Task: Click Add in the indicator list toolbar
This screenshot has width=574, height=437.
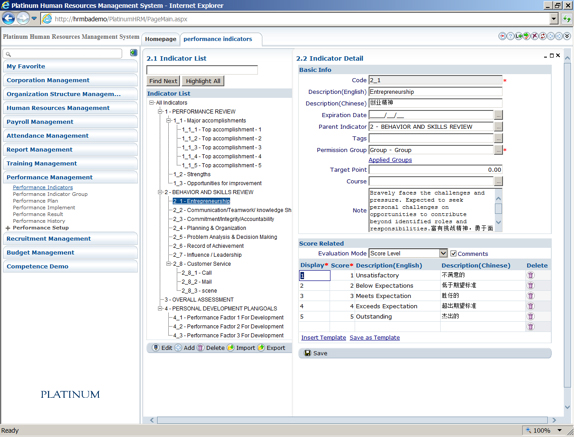Action: click(185, 348)
